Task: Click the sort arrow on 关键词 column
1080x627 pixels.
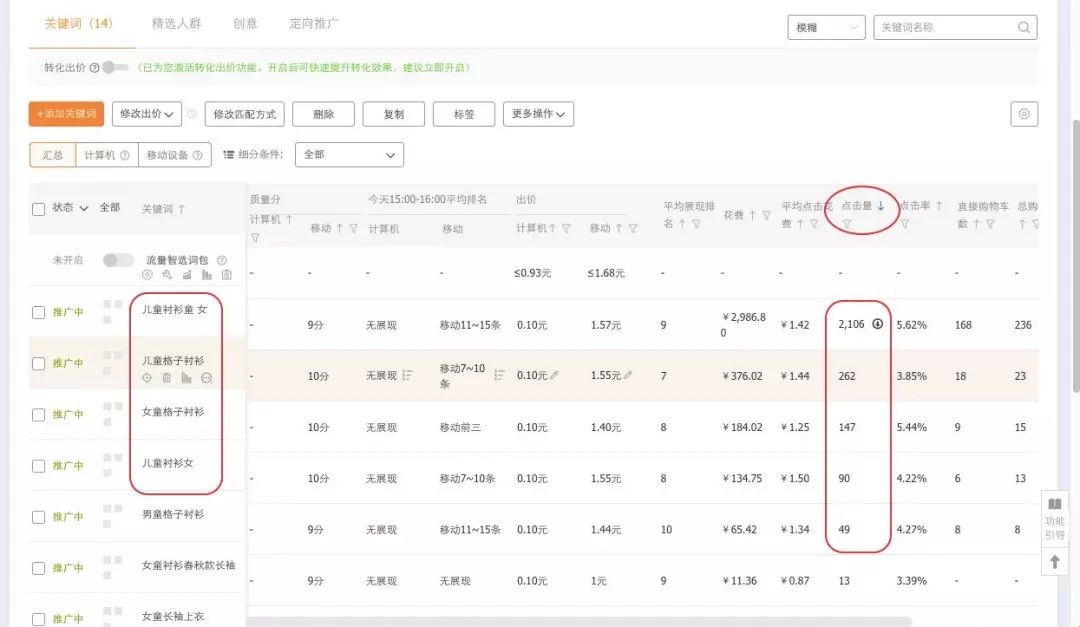Action: coord(181,209)
